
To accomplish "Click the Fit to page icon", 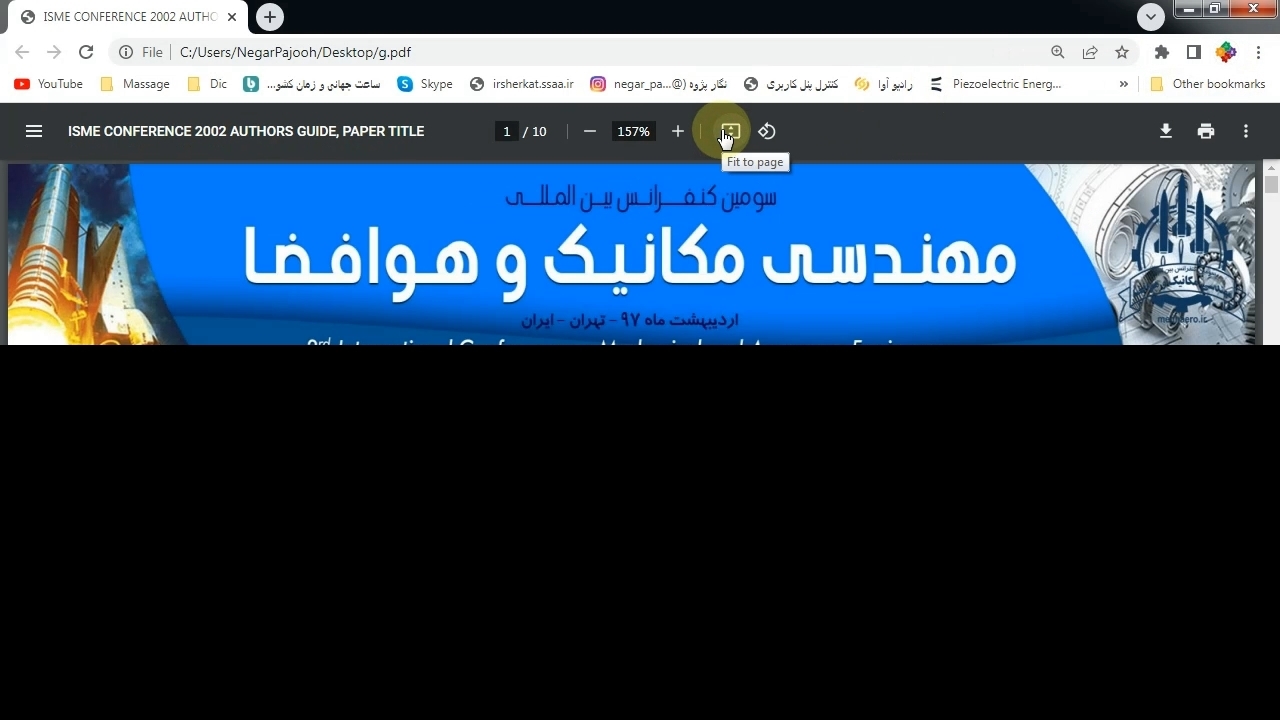I will [730, 131].
